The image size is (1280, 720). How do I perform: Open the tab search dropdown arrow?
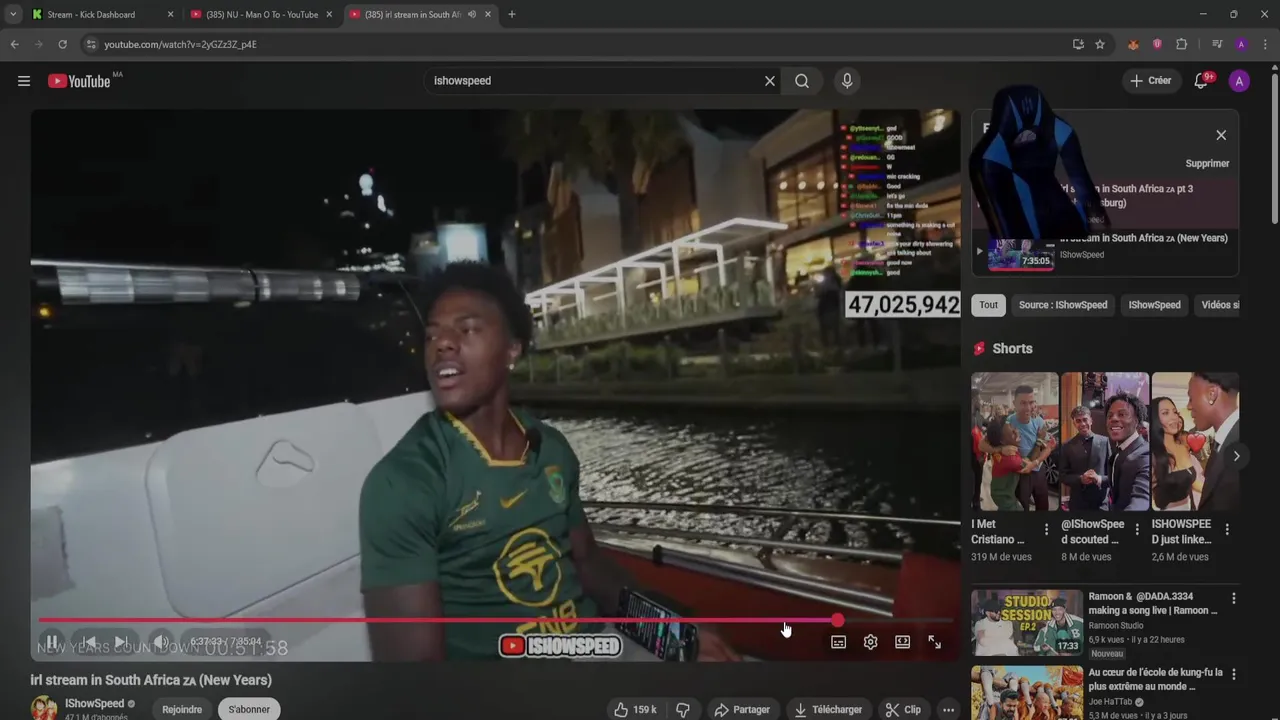pos(13,15)
